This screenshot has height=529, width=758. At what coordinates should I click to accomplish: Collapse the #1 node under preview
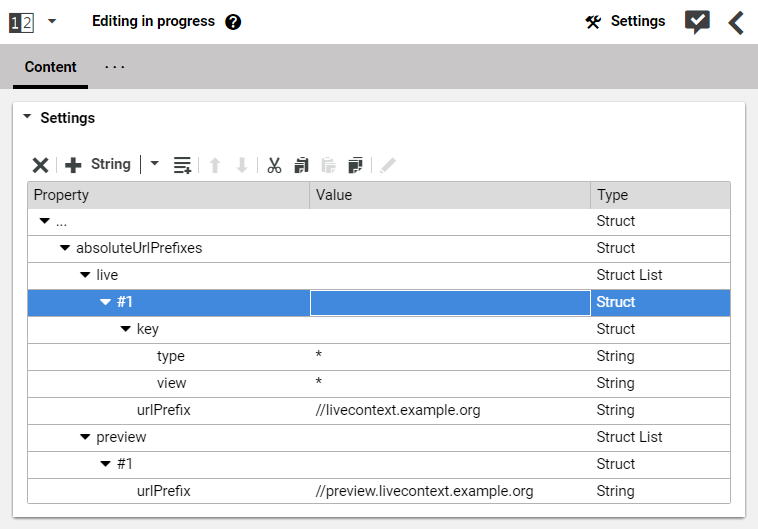[x=105, y=464]
